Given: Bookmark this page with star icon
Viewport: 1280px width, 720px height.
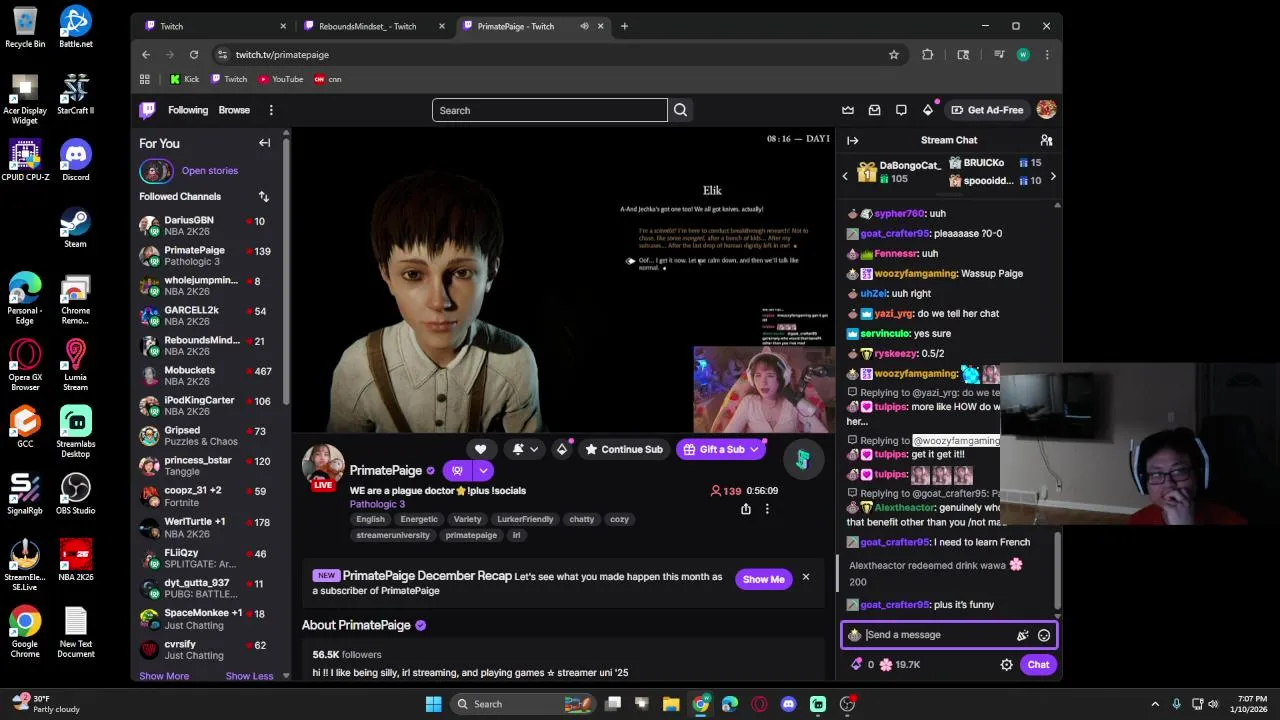Looking at the screenshot, I should click(x=894, y=55).
